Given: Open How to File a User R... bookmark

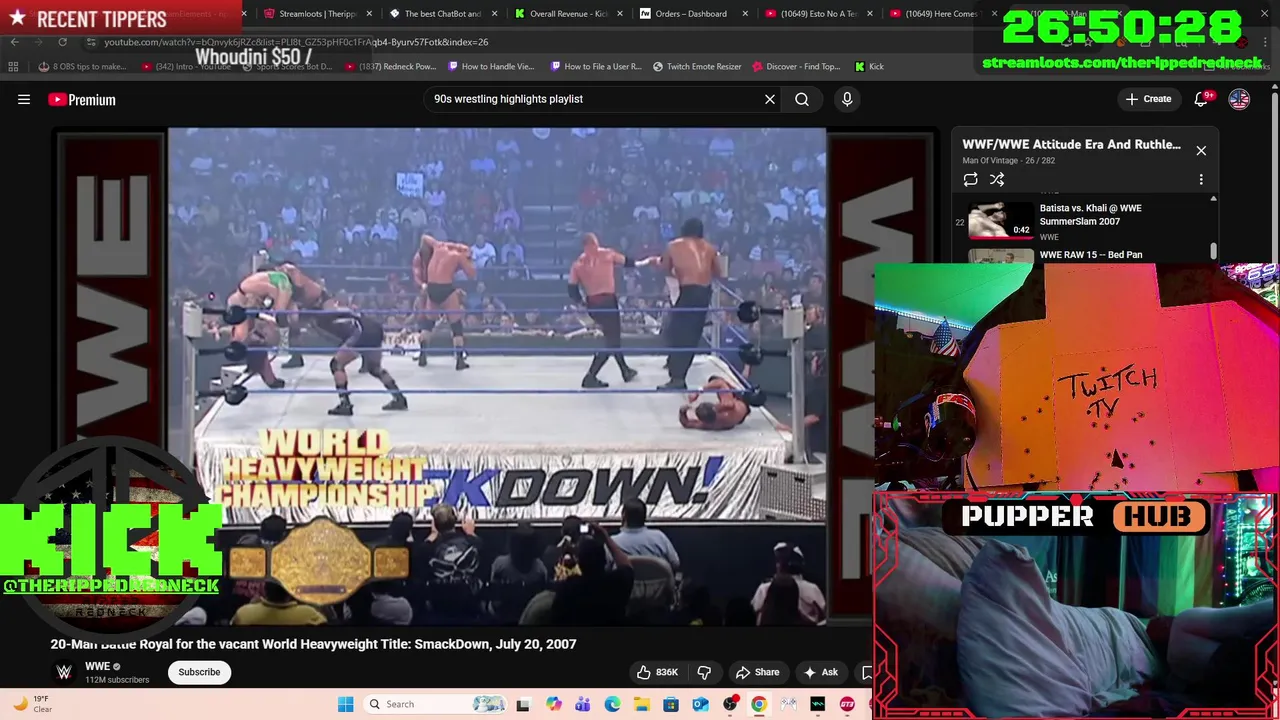Looking at the screenshot, I should point(596,67).
